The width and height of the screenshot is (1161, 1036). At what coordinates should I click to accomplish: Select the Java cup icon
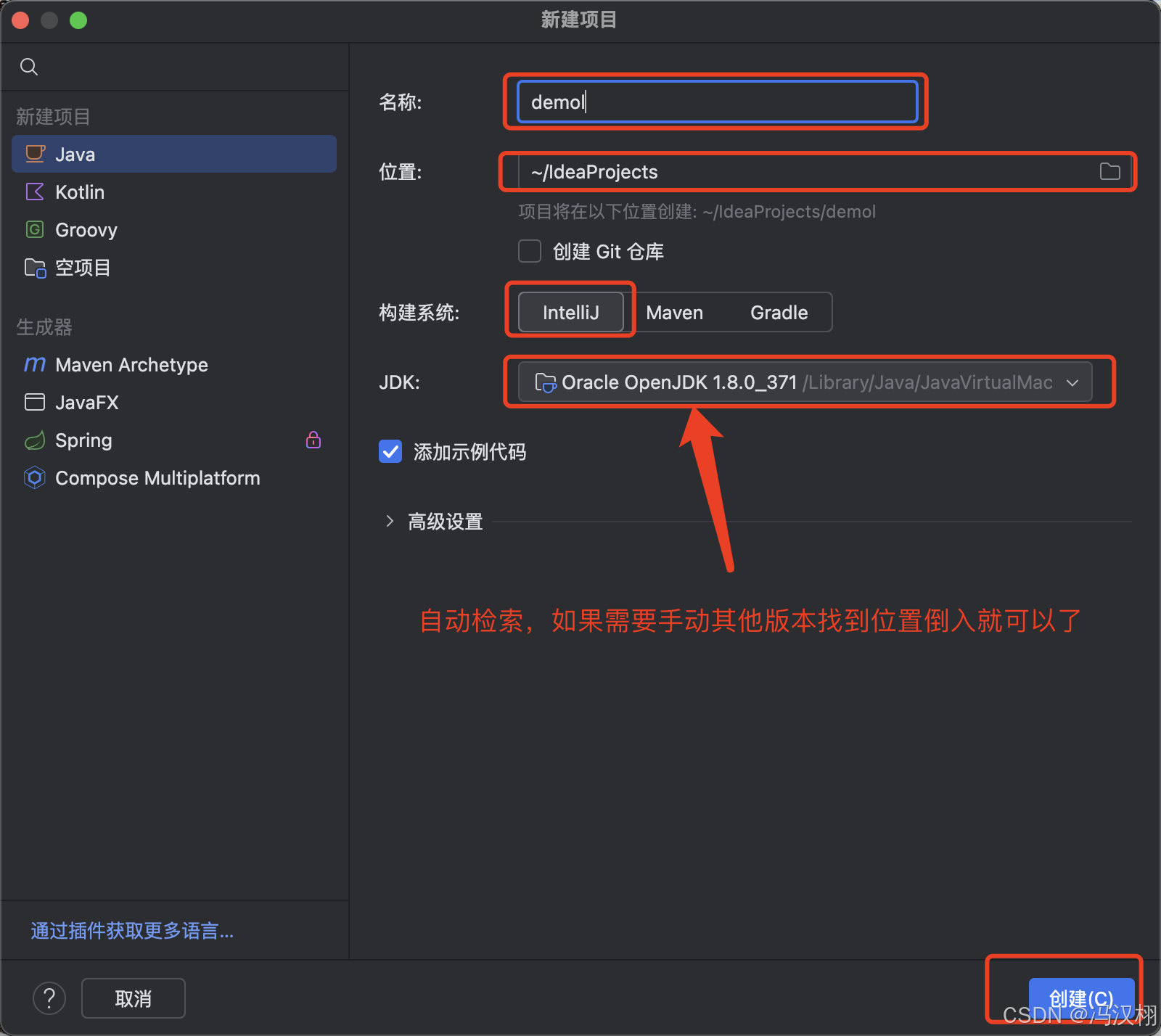click(x=35, y=154)
